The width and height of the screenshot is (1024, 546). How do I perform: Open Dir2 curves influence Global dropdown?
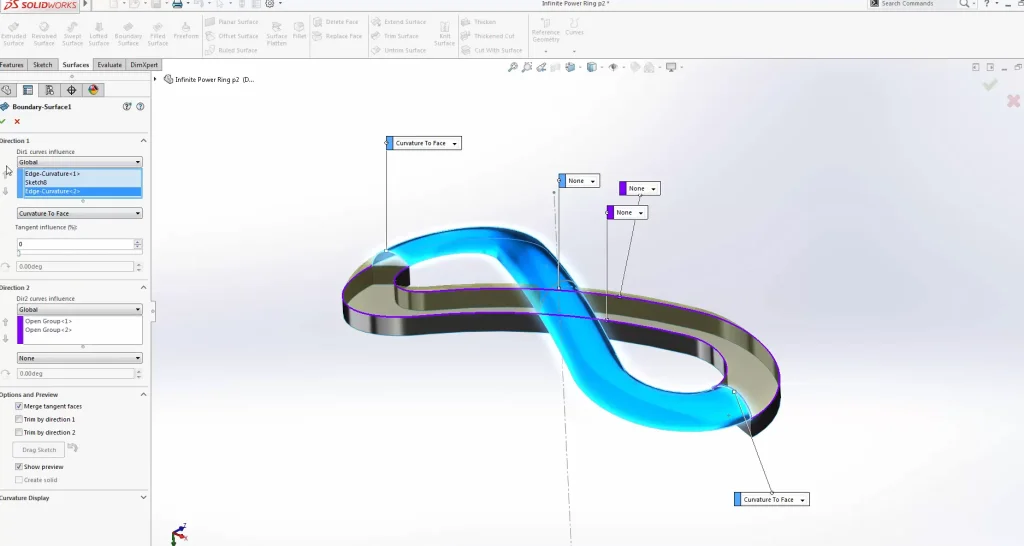[80, 310]
